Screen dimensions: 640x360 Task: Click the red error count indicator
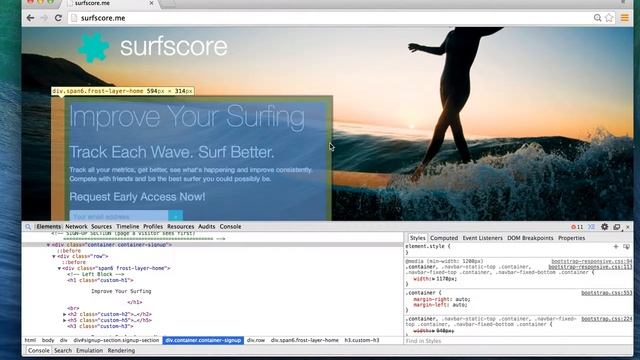pyautogui.click(x=577, y=227)
